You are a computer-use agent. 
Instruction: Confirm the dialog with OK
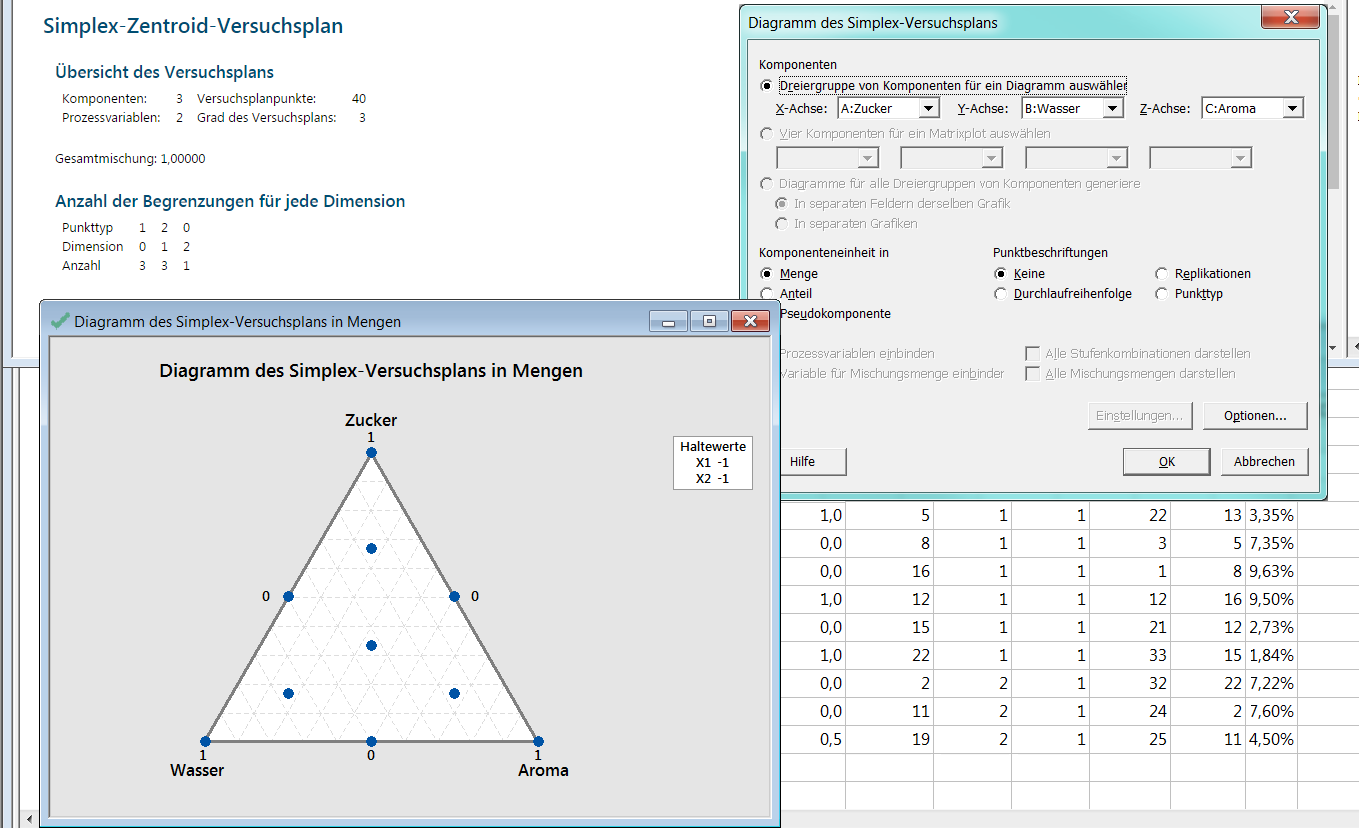click(1167, 462)
